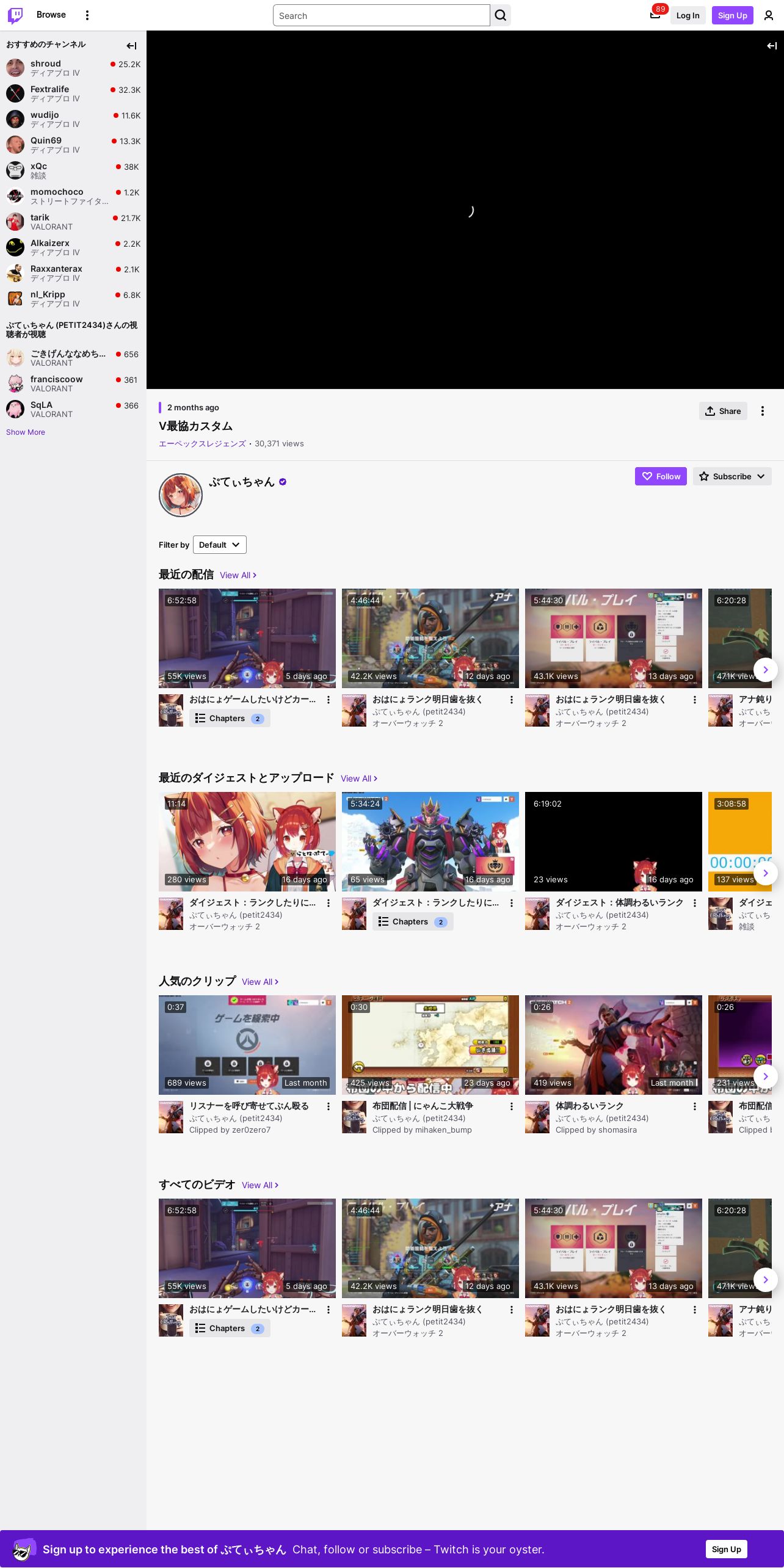The height and width of the screenshot is (1568, 784).
Task: Play the 0:37 clip thumbnail
Action: pos(247,1045)
